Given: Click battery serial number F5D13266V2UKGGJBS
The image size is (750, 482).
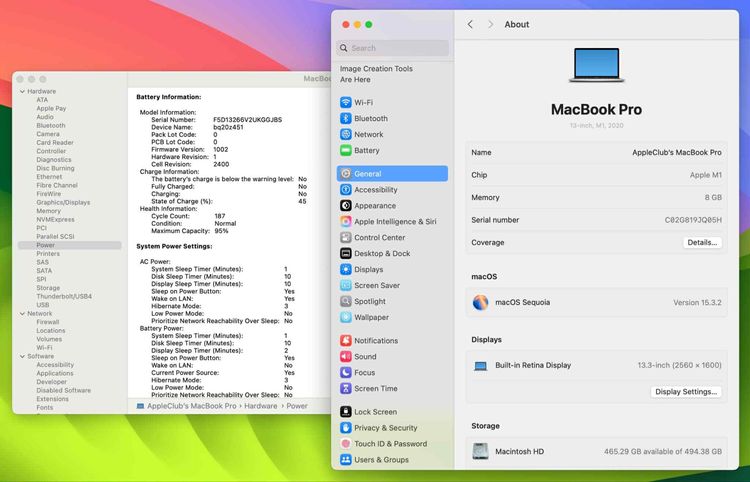Looking at the screenshot, I should click(247, 120).
